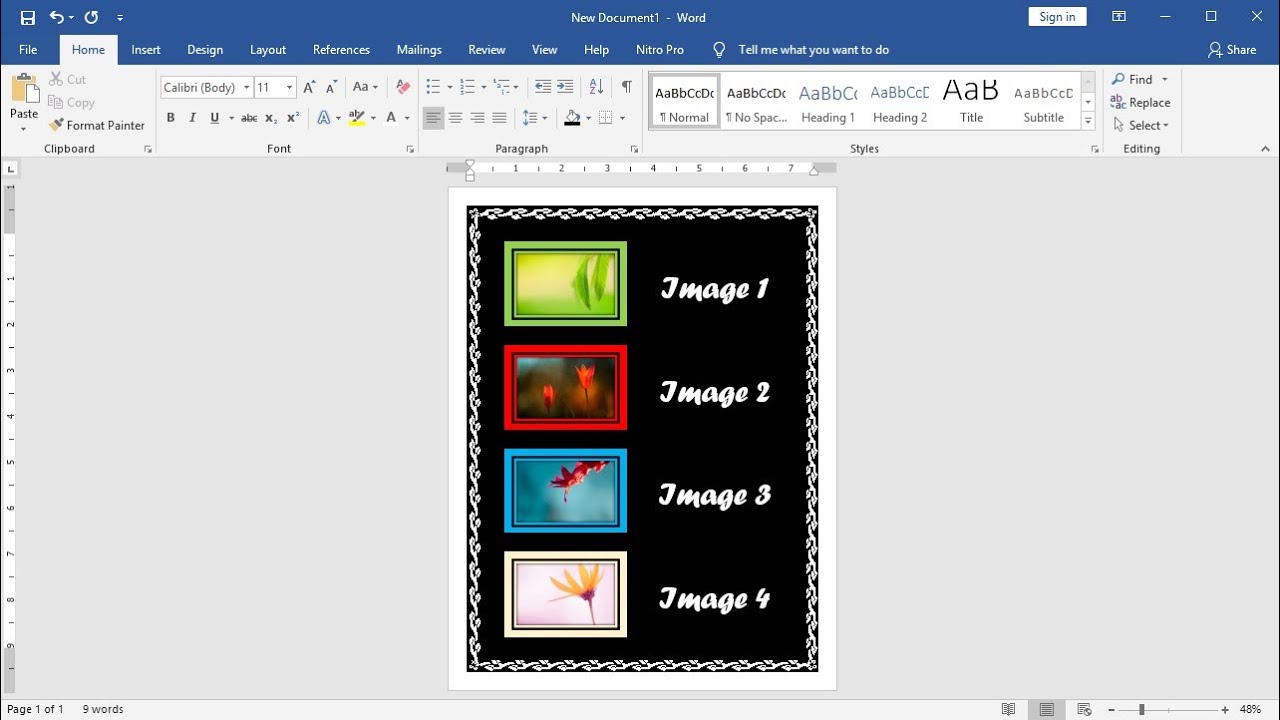The width and height of the screenshot is (1280, 720).
Task: Align text left
Action: [x=433, y=118]
